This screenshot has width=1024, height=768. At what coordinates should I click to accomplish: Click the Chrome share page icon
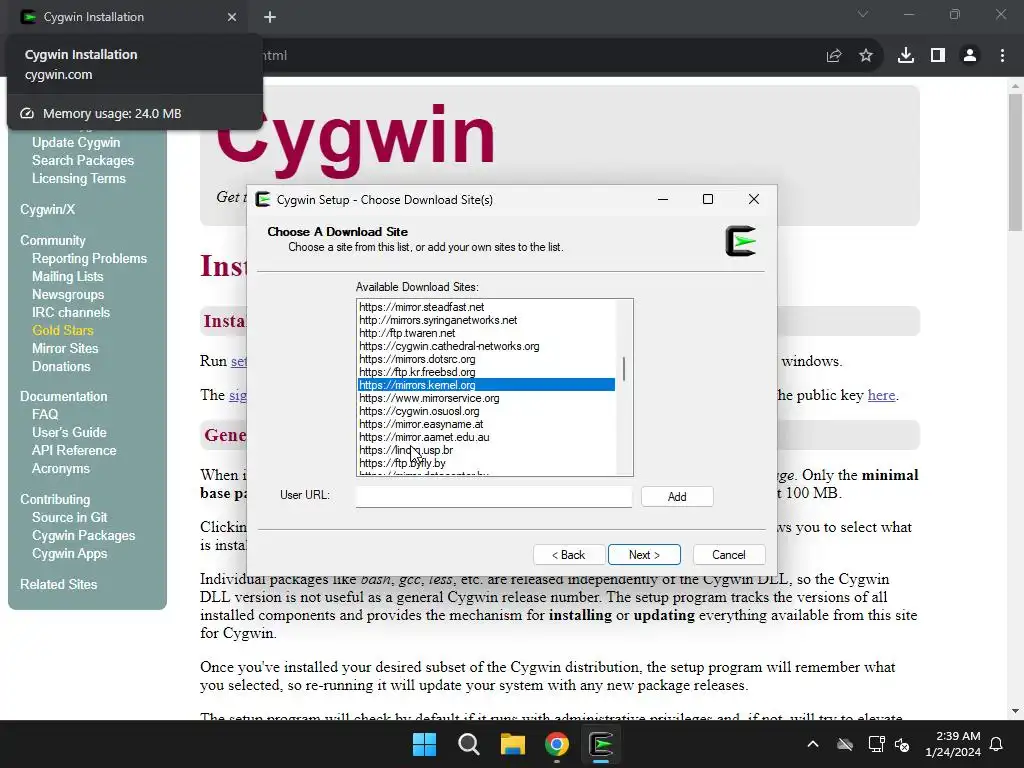coord(833,56)
